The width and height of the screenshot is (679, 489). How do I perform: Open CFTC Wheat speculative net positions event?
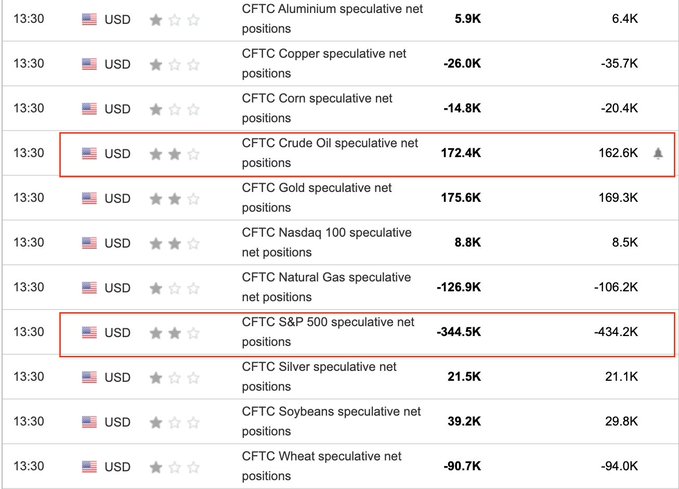coord(321,467)
